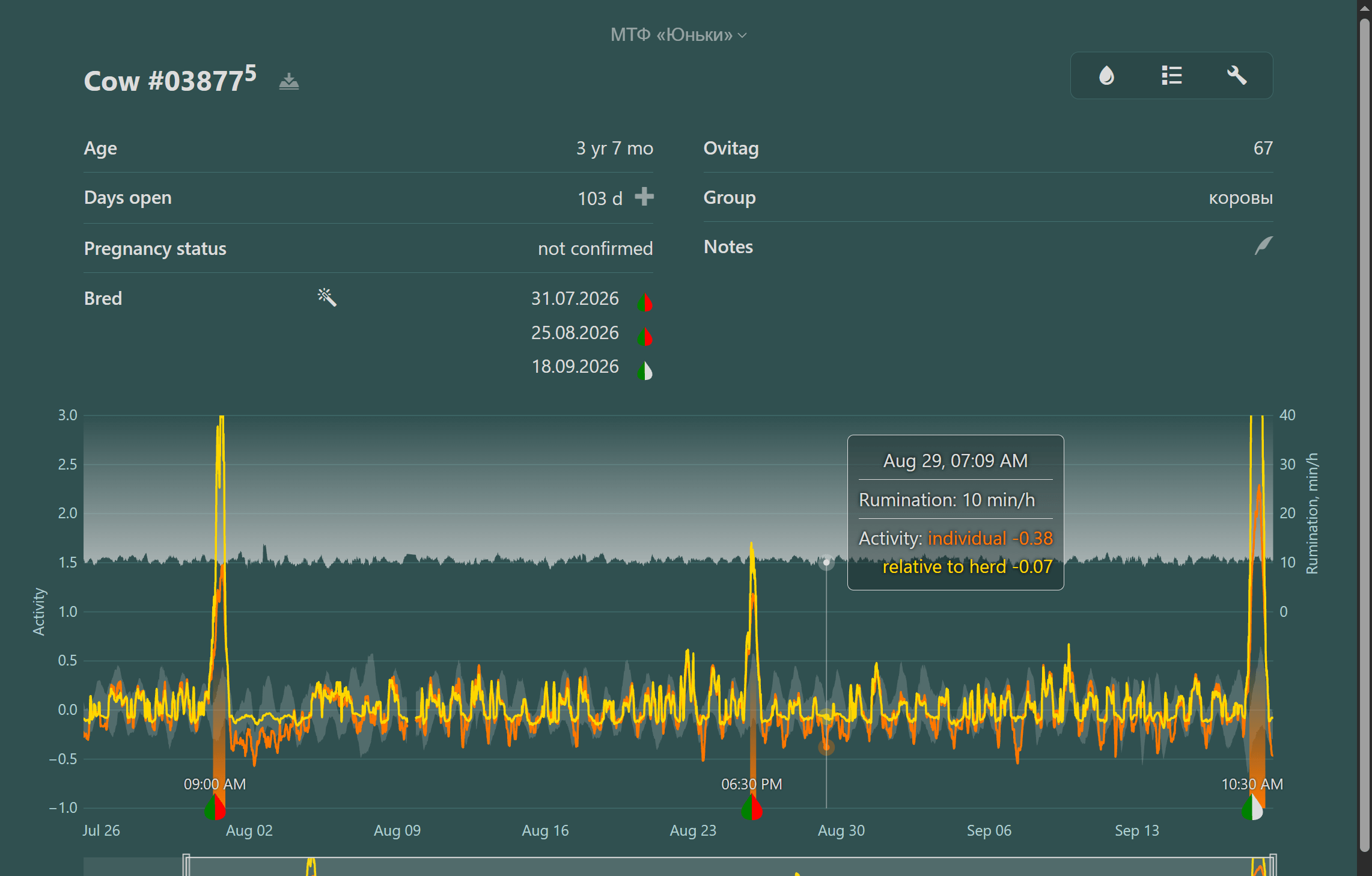Click the magic wand icon in Bred row
This screenshot has height=876, width=1372.
(x=327, y=297)
